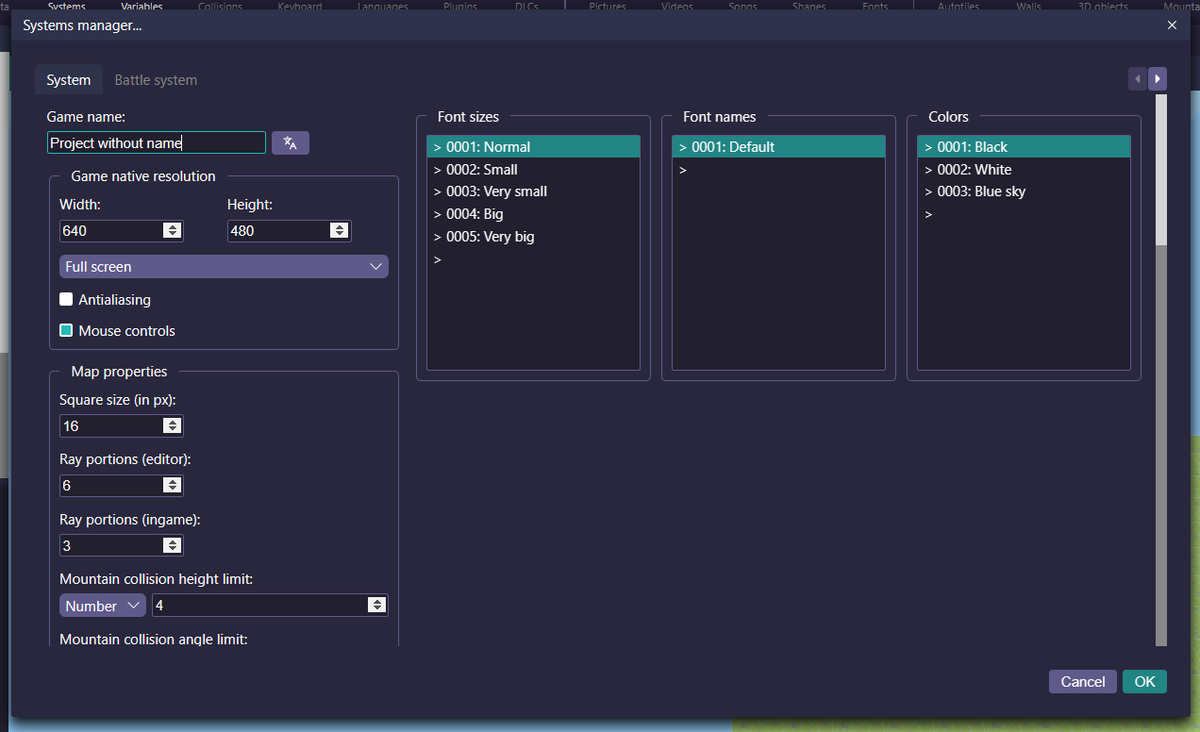The image size is (1200, 732).
Task: Select font size "0001: Normal"
Action: tap(533, 147)
